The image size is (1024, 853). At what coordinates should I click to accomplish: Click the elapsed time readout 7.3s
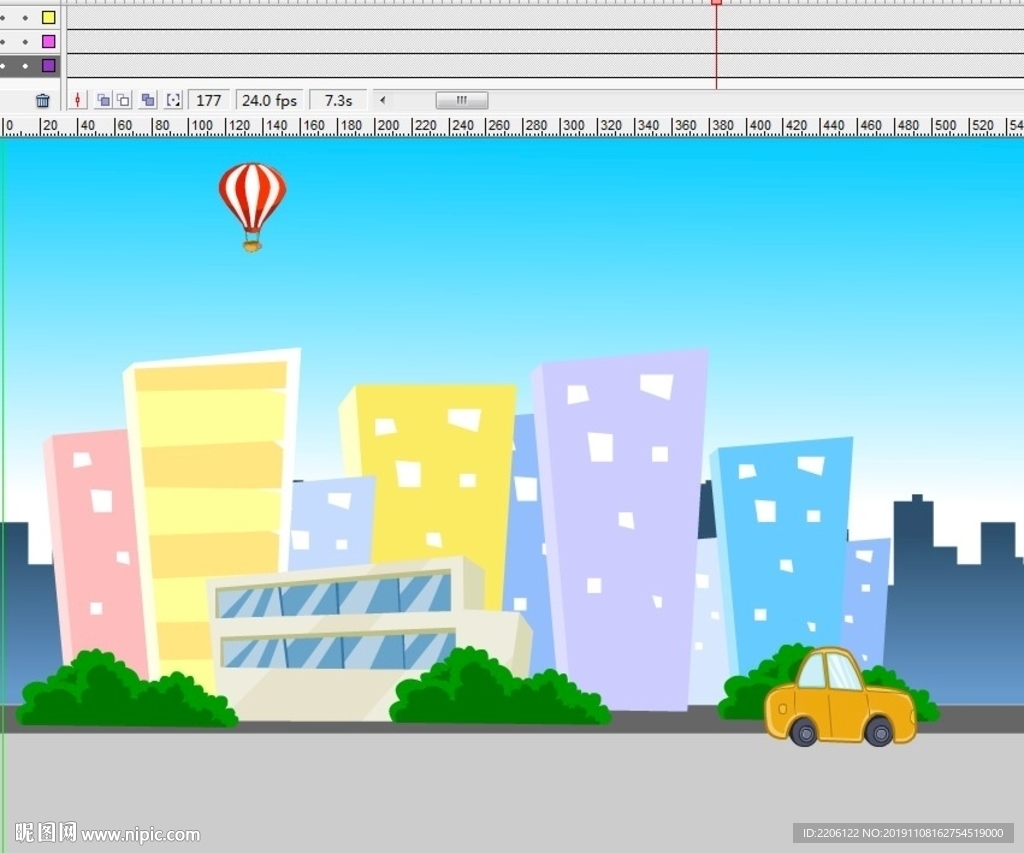338,100
